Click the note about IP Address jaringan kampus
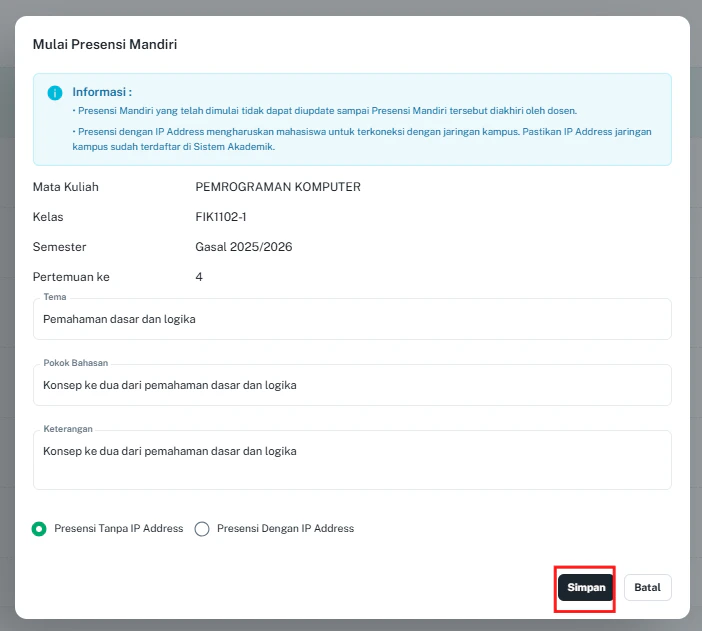This screenshot has width=702, height=631. [362, 139]
